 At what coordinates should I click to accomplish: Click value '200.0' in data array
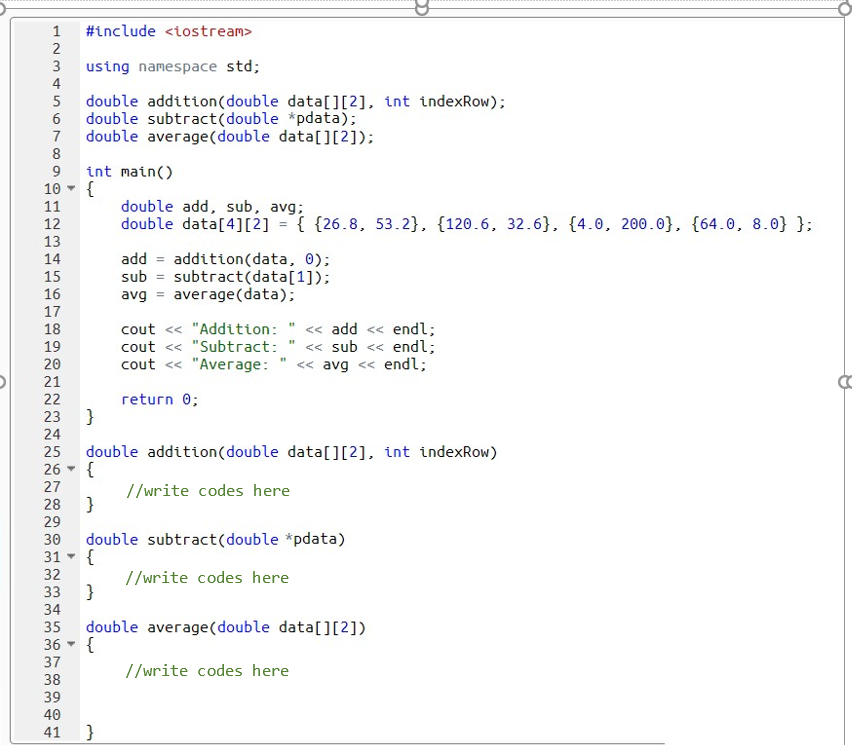642,224
